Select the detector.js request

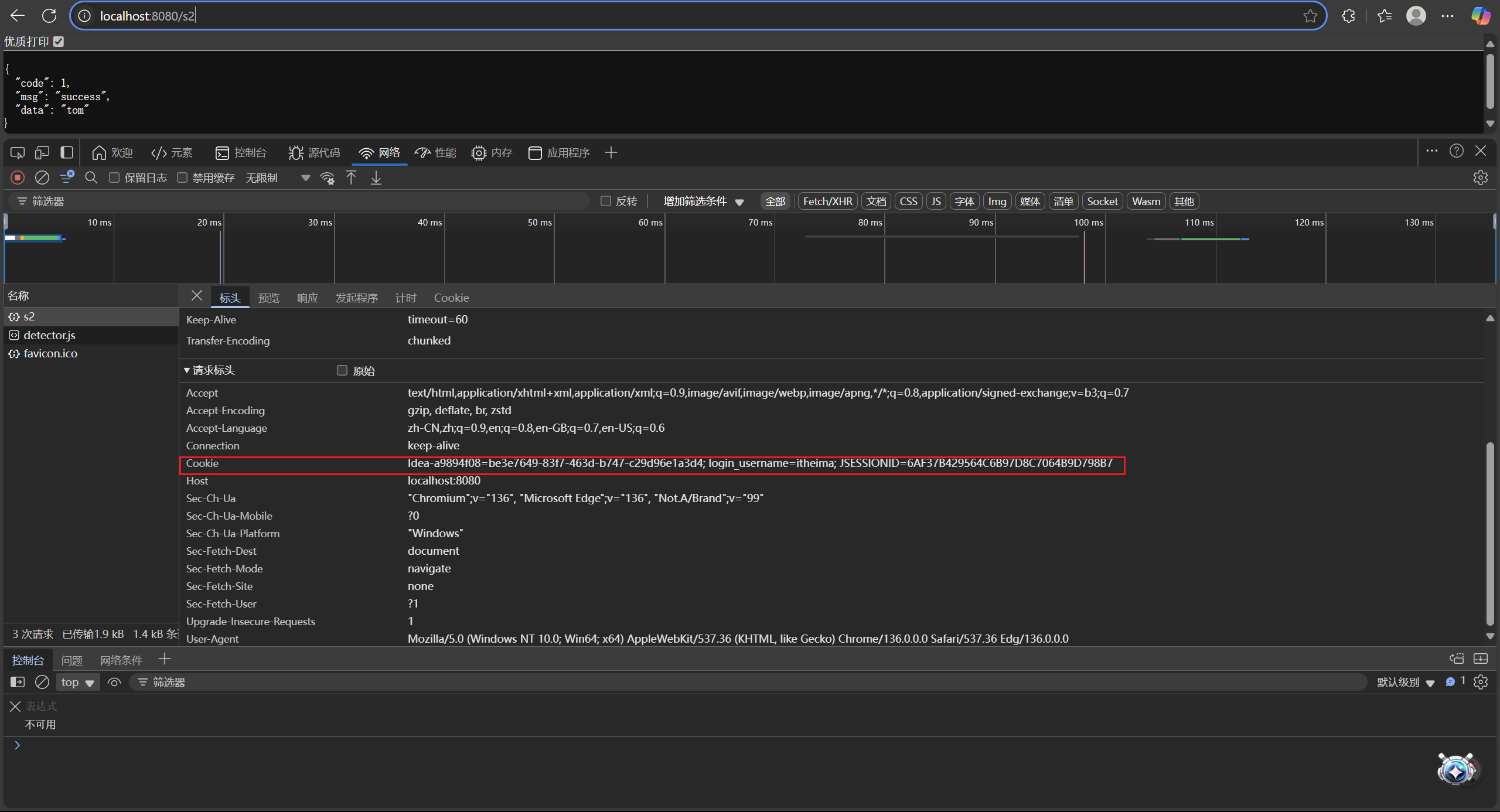coord(49,335)
